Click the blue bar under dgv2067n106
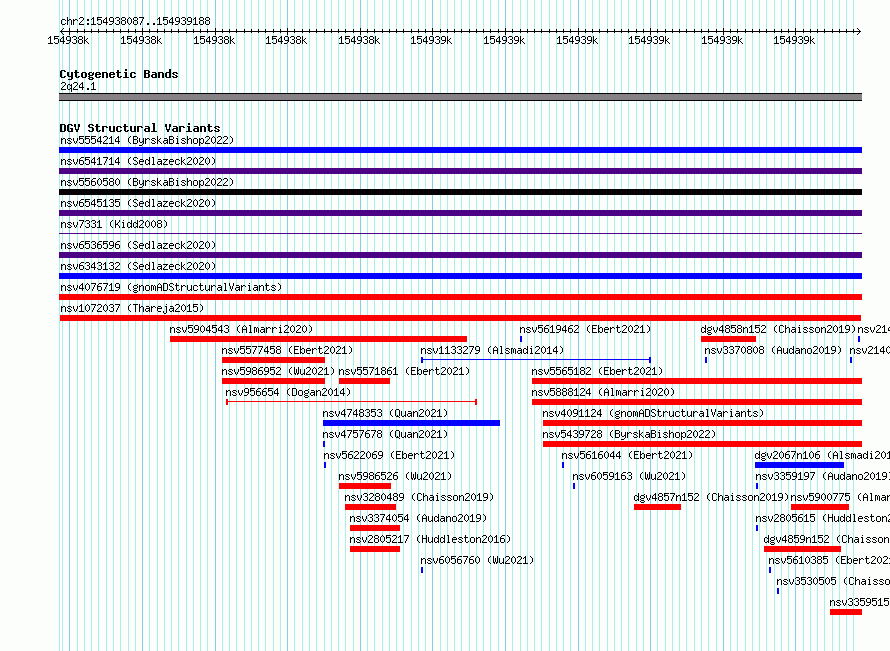 click(799, 465)
